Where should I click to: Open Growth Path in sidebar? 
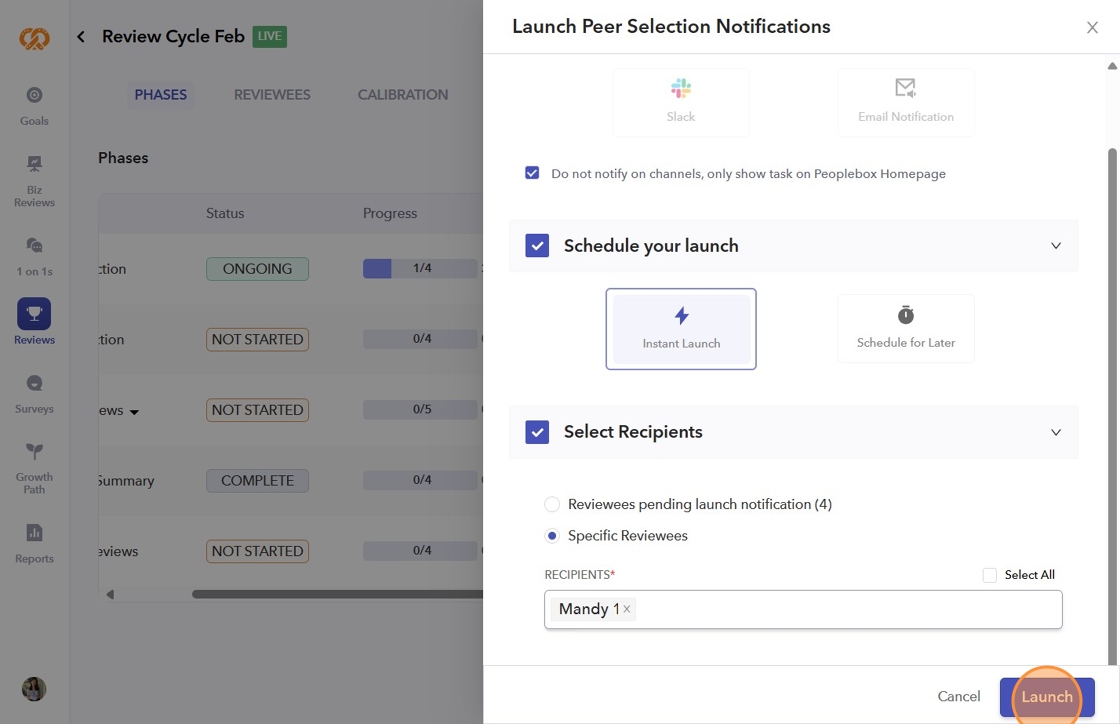(x=34, y=467)
